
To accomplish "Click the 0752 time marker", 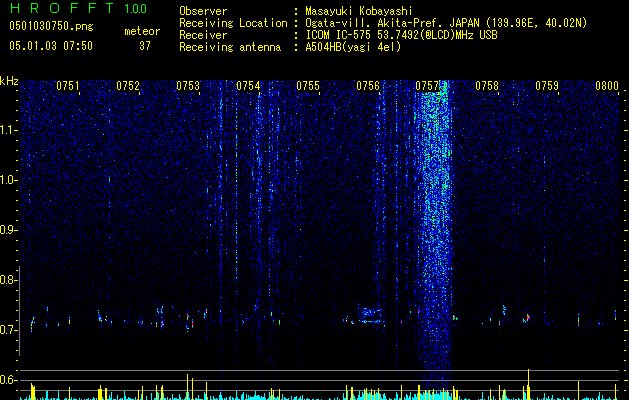I will [x=128, y=86].
